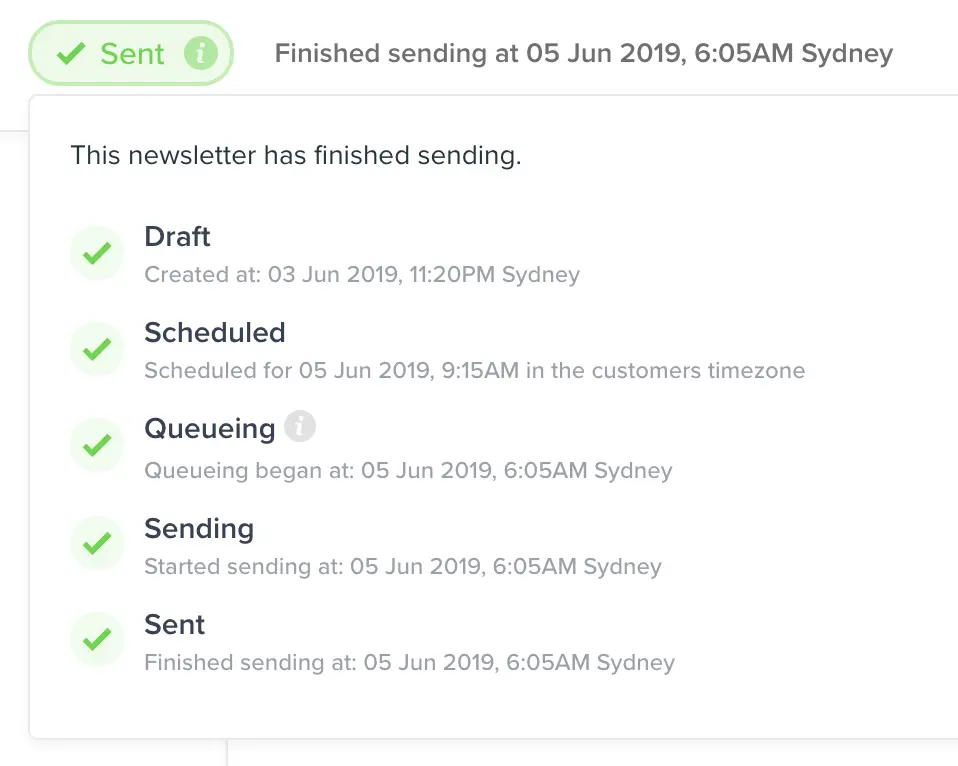
Task: Click the Sent stage heading in the list
Action: coord(174,625)
